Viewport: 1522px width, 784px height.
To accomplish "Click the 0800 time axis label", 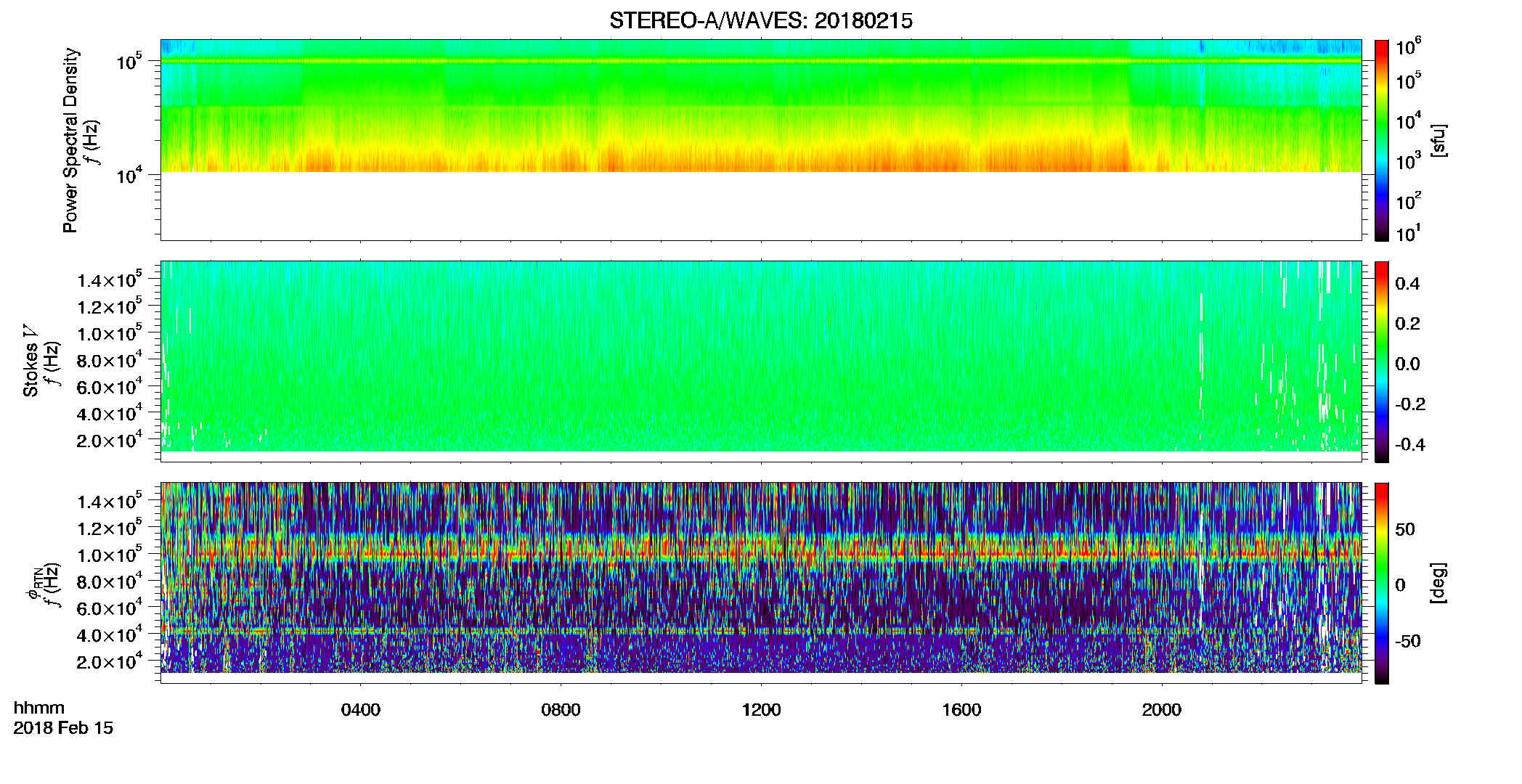I will click(x=561, y=710).
